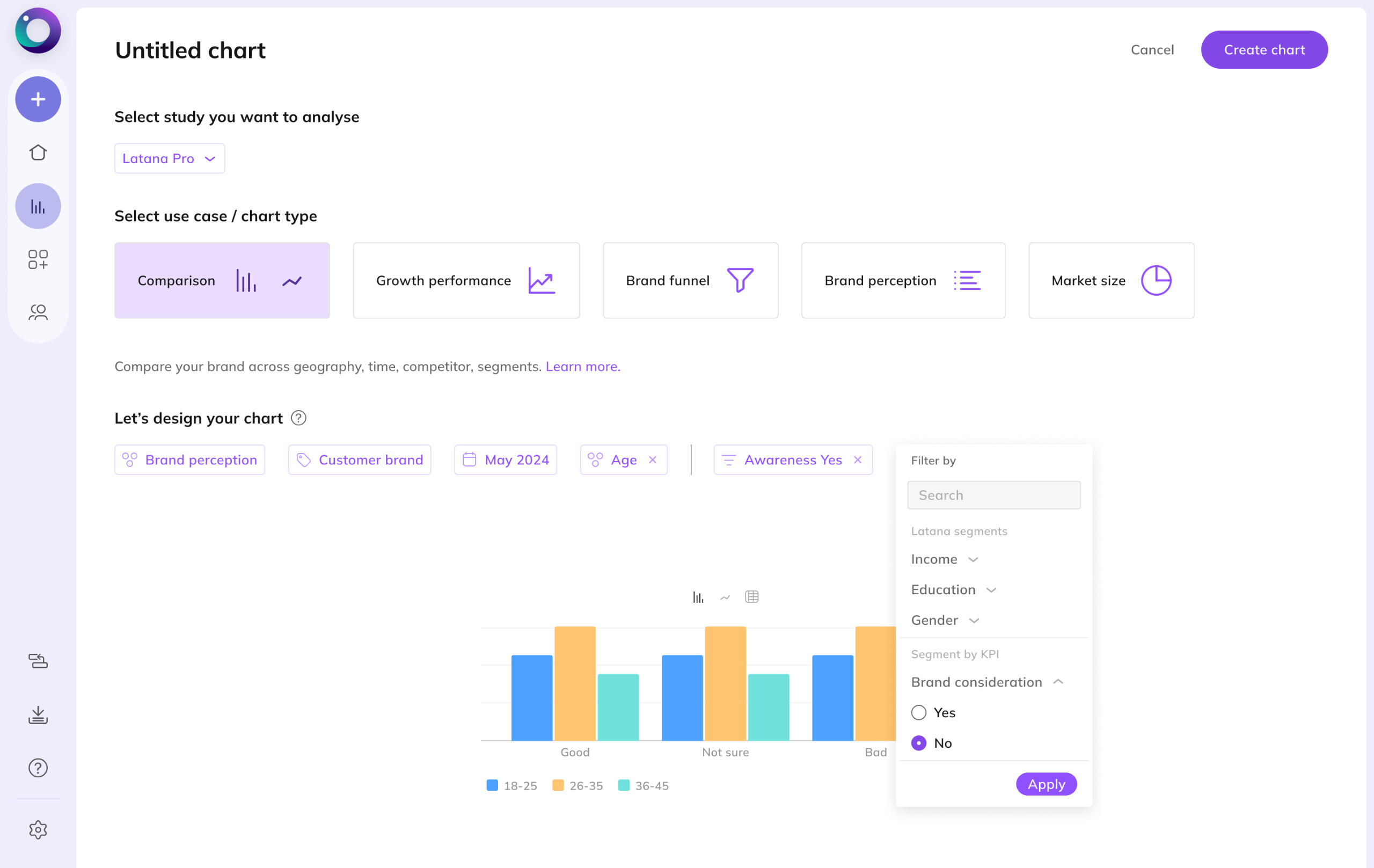
Task: Select Yes radio for Brand consideration
Action: tap(918, 712)
